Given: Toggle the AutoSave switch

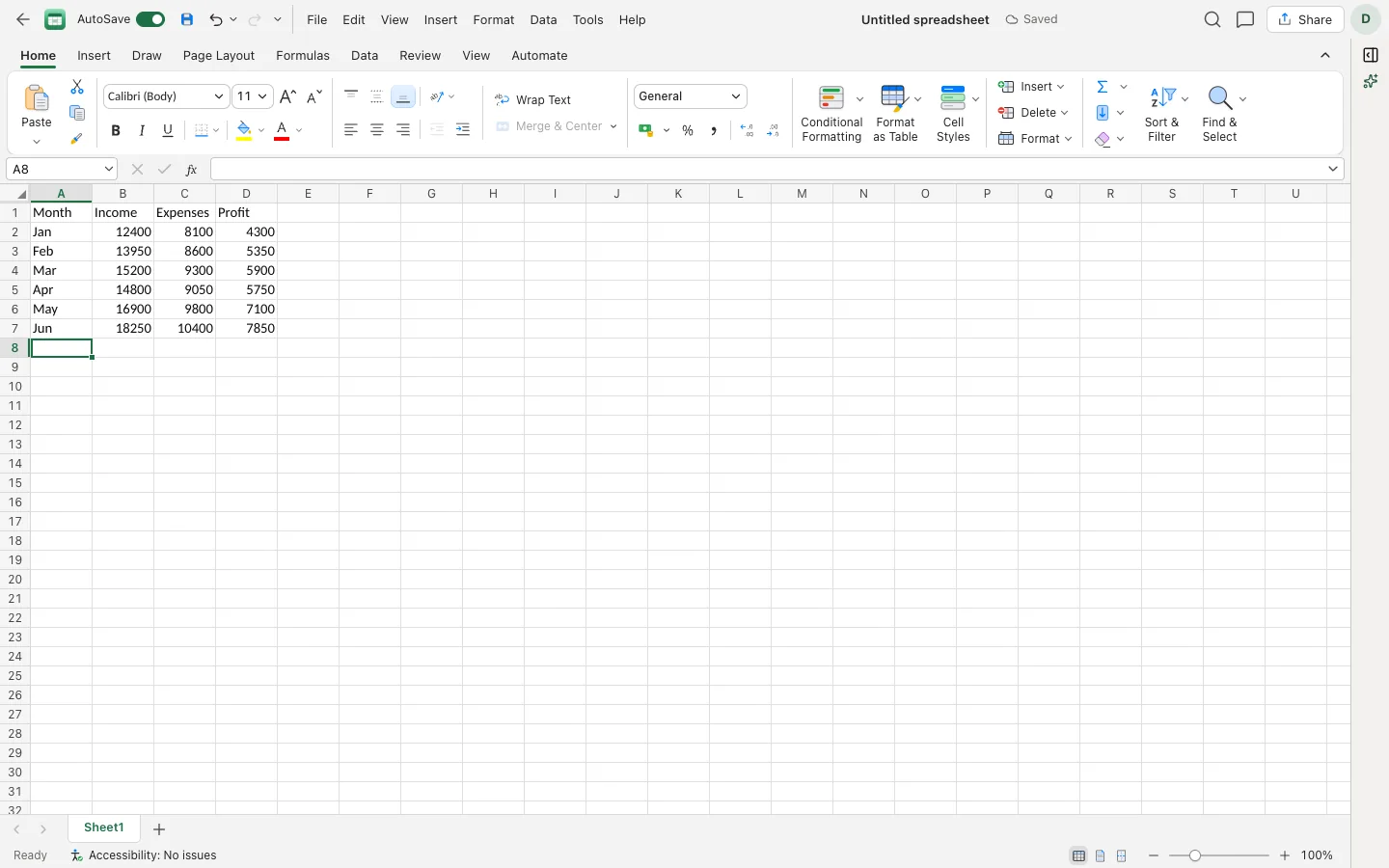Looking at the screenshot, I should [150, 19].
